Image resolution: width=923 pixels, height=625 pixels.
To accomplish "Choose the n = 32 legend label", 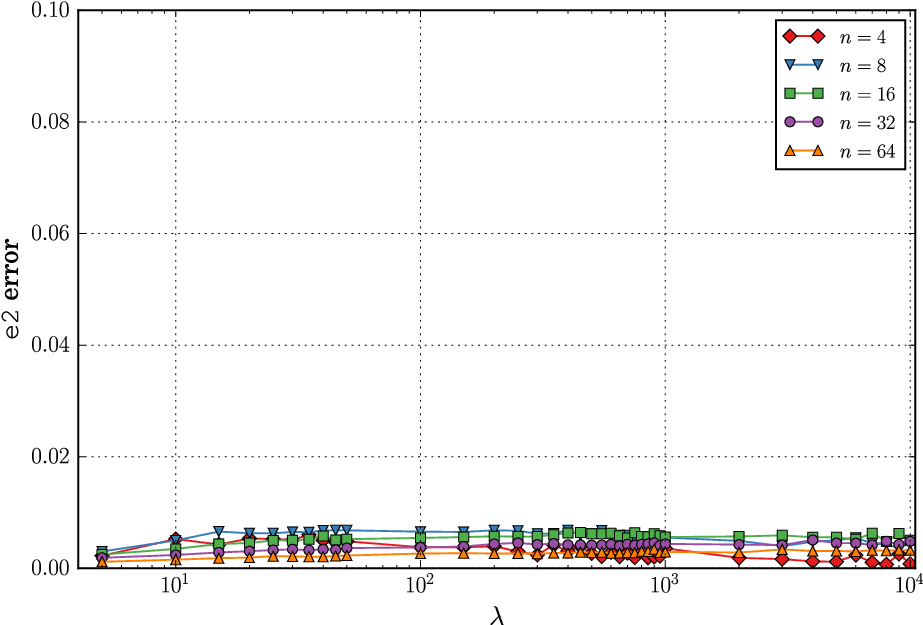I will click(x=867, y=122).
